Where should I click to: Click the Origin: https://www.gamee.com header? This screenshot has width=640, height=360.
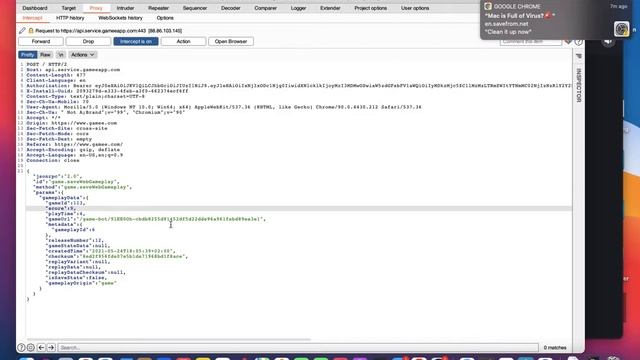coord(72,123)
